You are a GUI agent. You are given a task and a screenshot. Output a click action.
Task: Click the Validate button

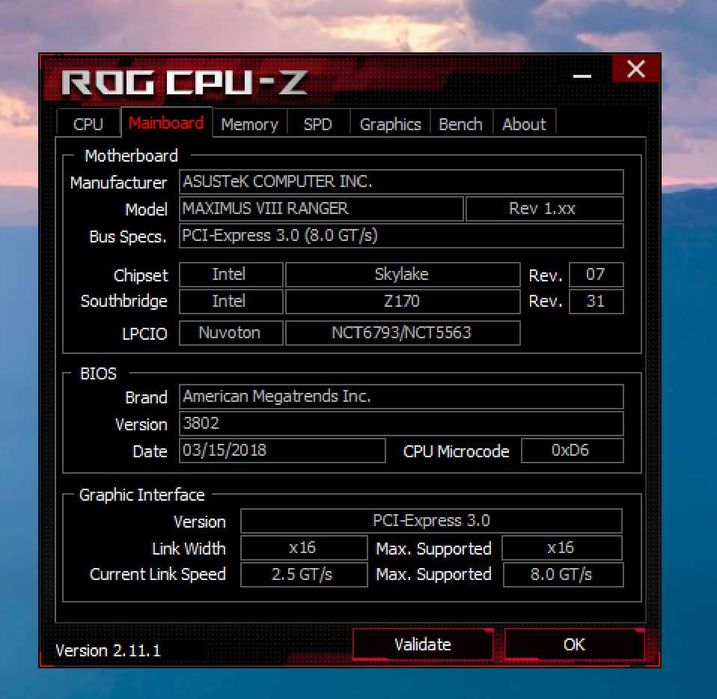tap(423, 644)
